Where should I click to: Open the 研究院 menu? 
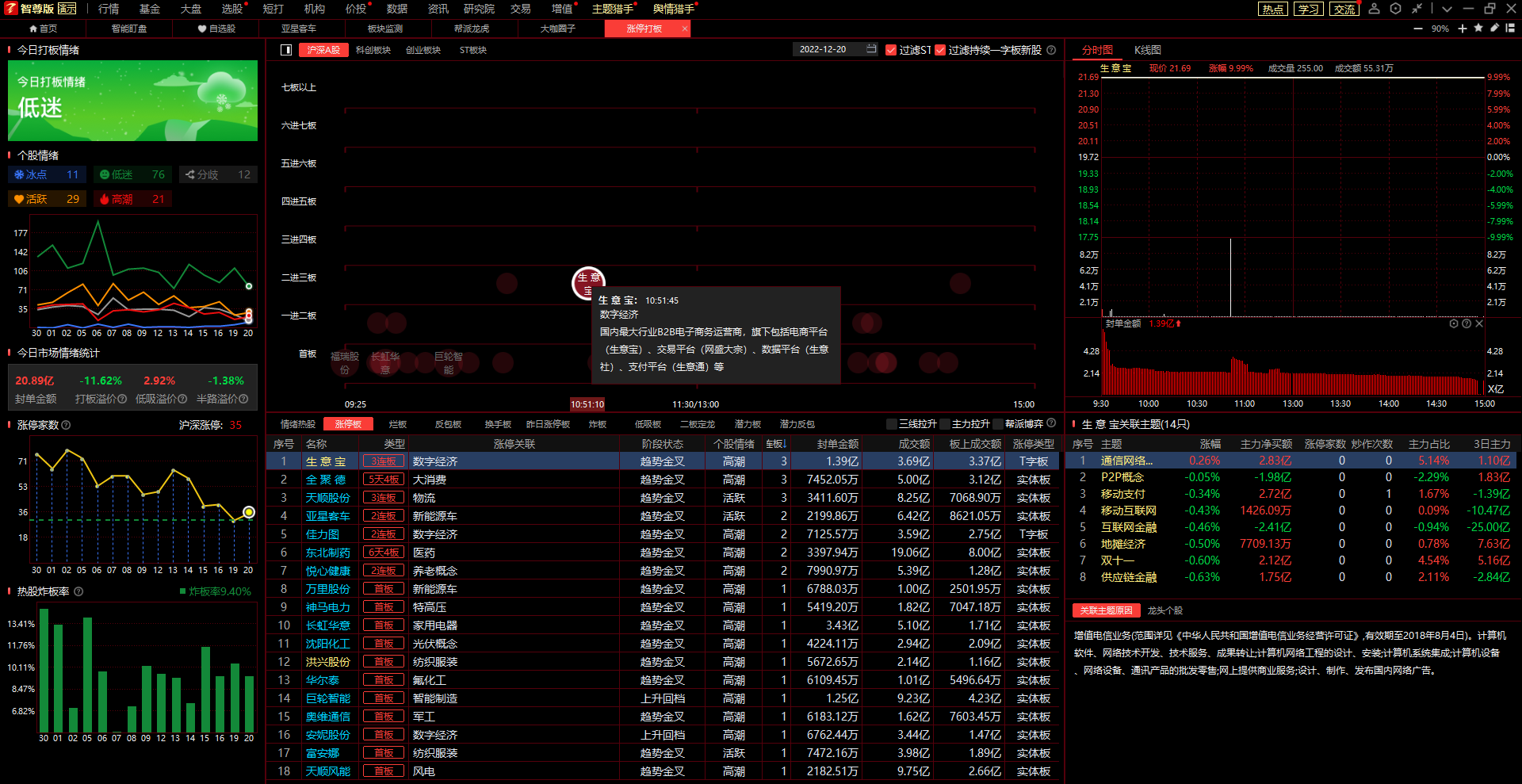479,9
